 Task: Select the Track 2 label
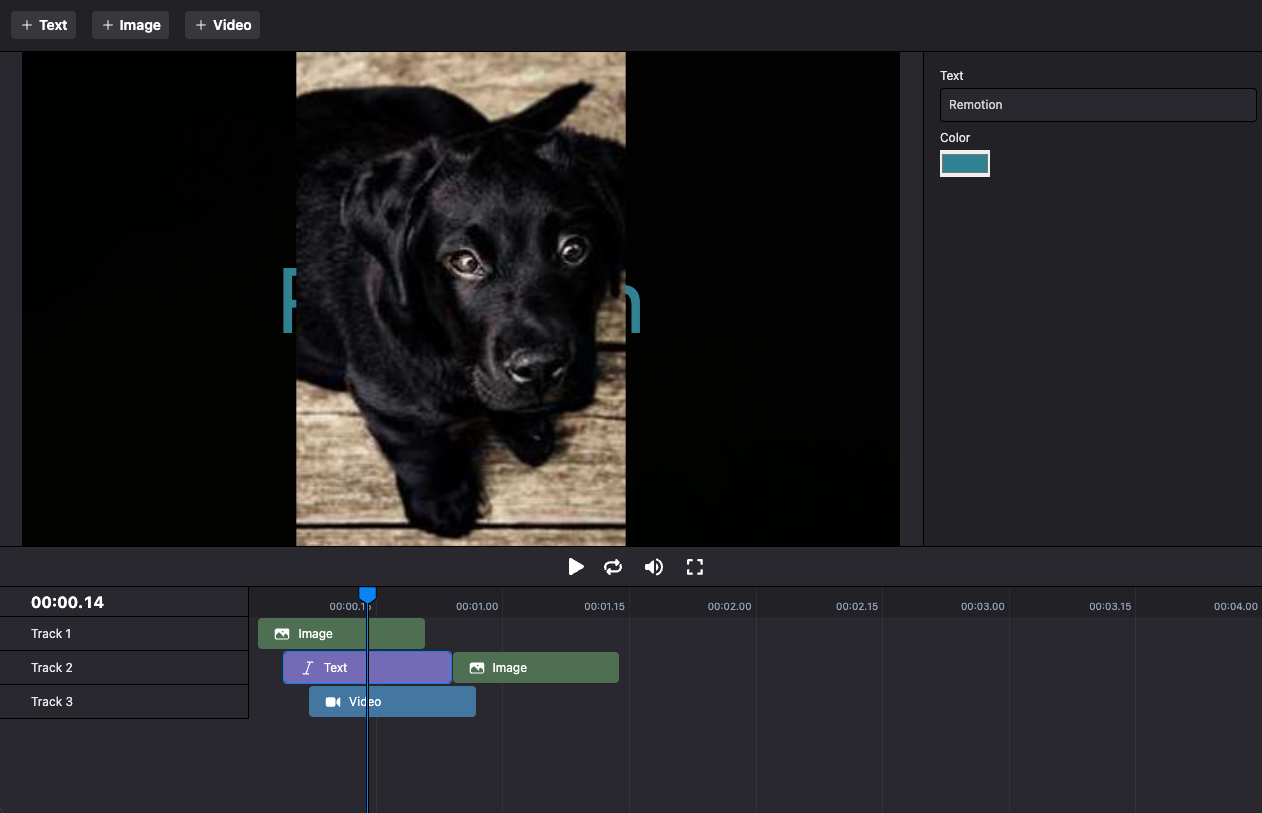point(51,668)
